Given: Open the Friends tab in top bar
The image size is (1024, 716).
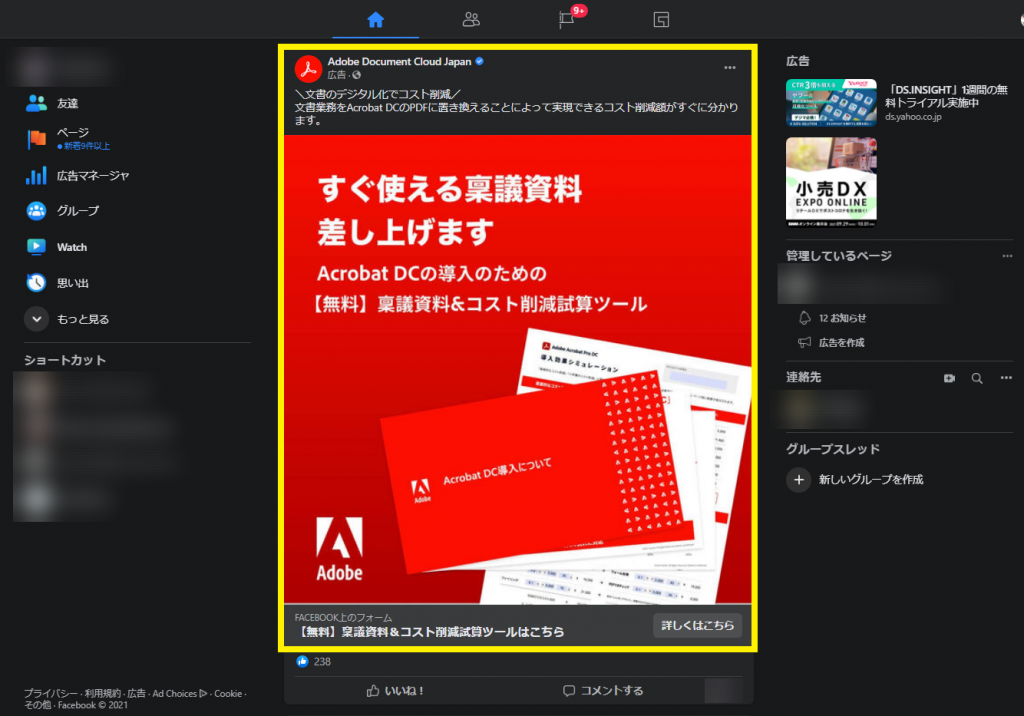Looking at the screenshot, I should coord(471,20).
